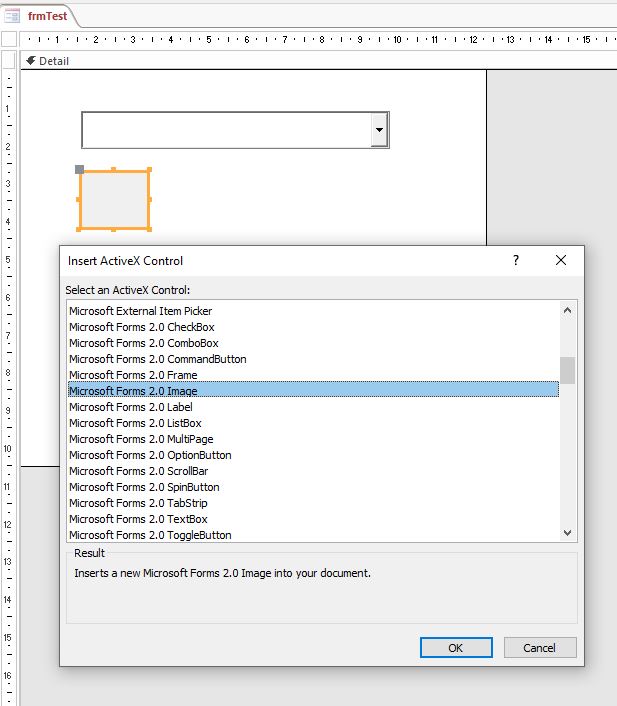Select Microsoft Forms 2.0 ScrollBar entry
Viewport: 617px width, 706px height.
click(313, 471)
